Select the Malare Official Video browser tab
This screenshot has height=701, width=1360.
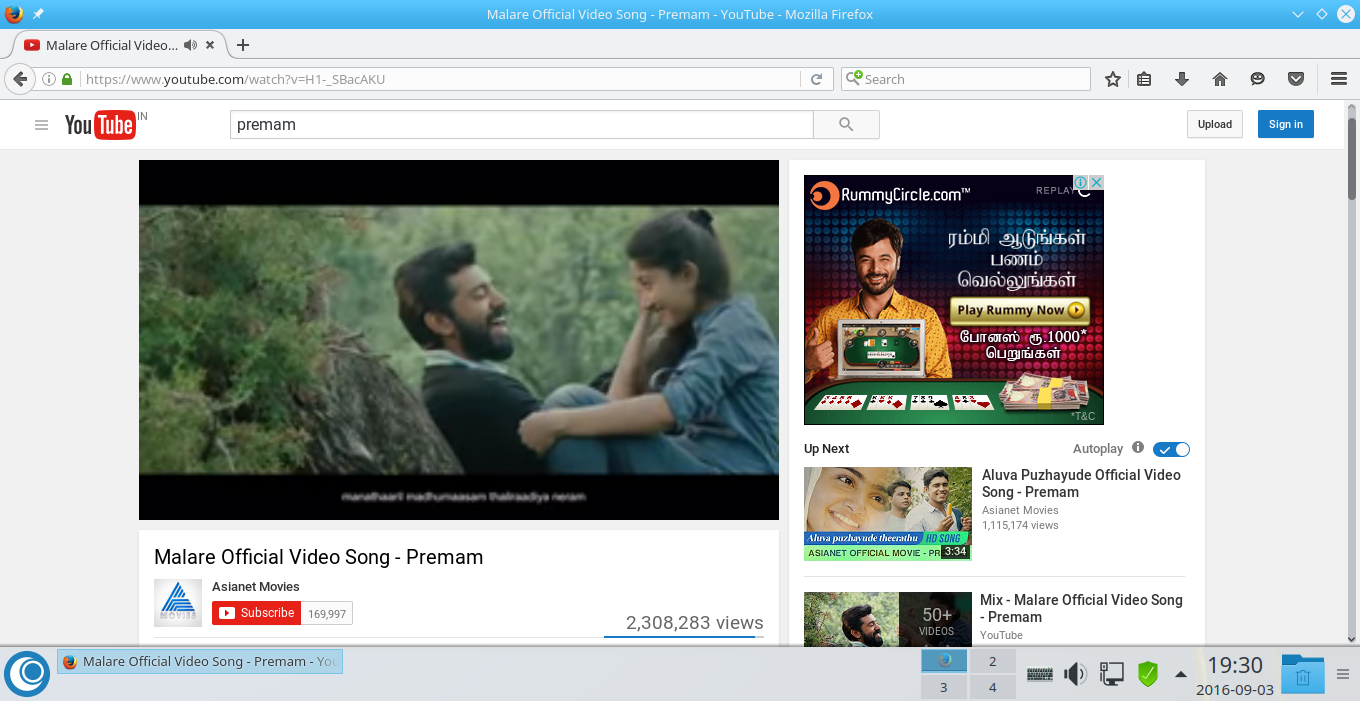point(112,45)
